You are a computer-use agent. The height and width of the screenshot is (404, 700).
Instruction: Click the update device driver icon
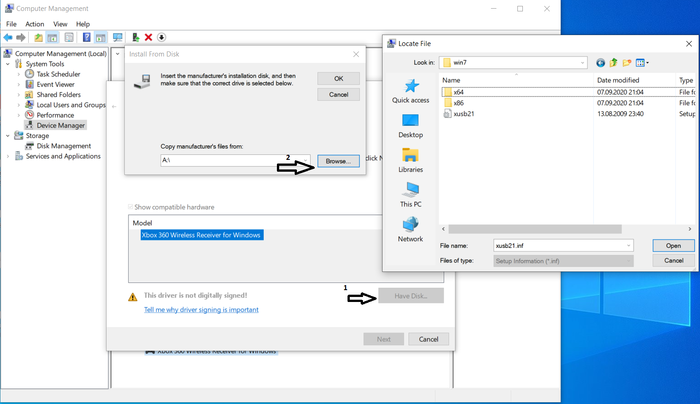[135, 37]
